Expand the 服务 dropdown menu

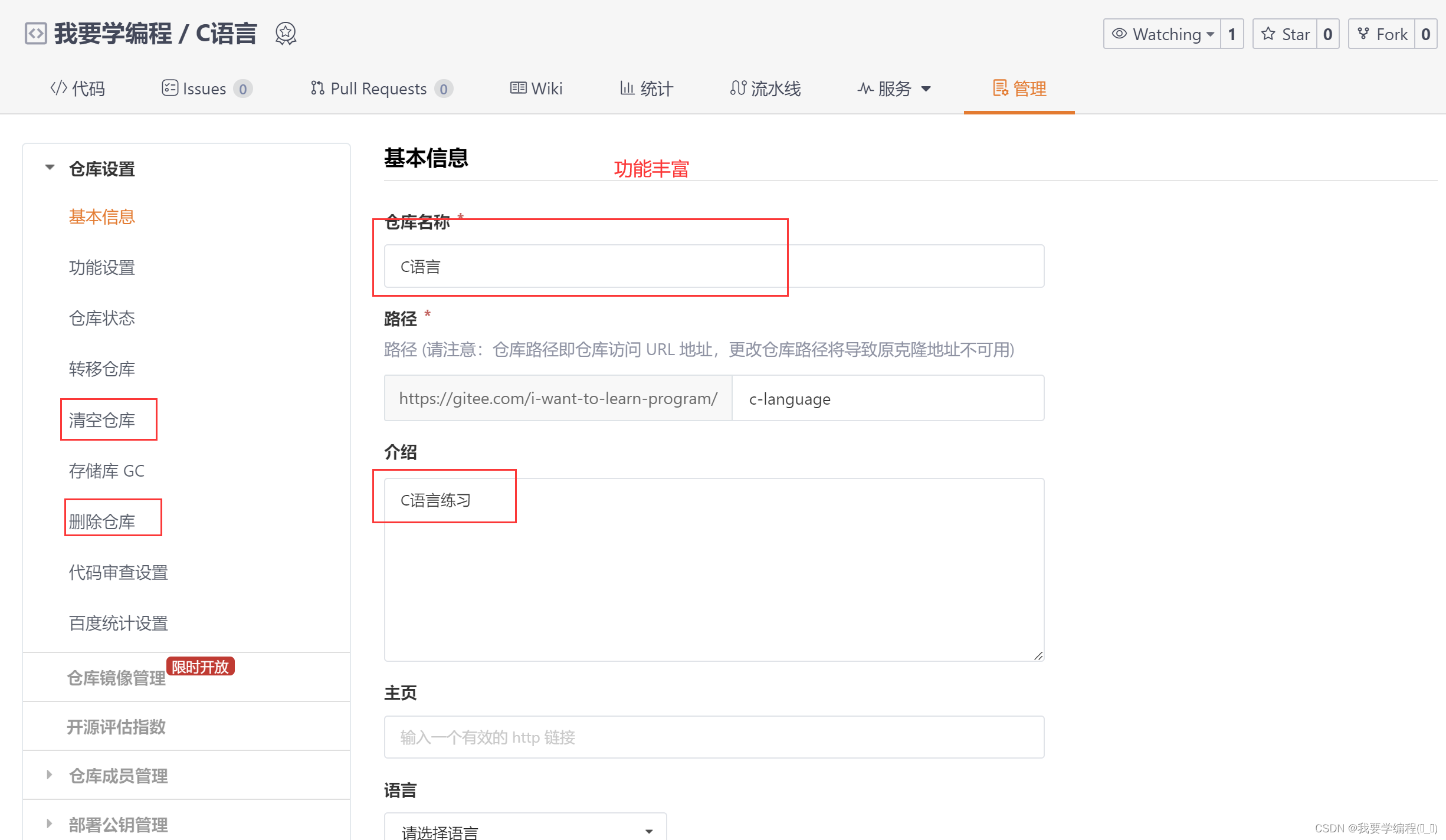point(894,88)
